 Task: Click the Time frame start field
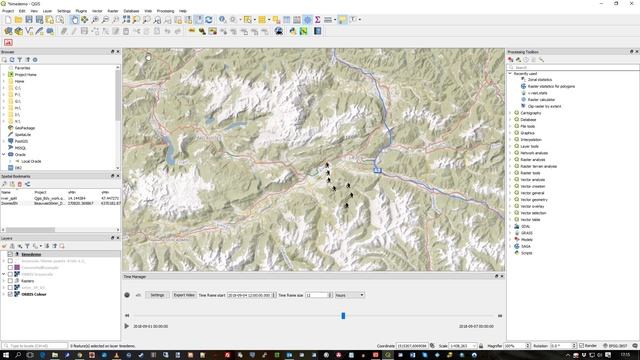(251, 295)
